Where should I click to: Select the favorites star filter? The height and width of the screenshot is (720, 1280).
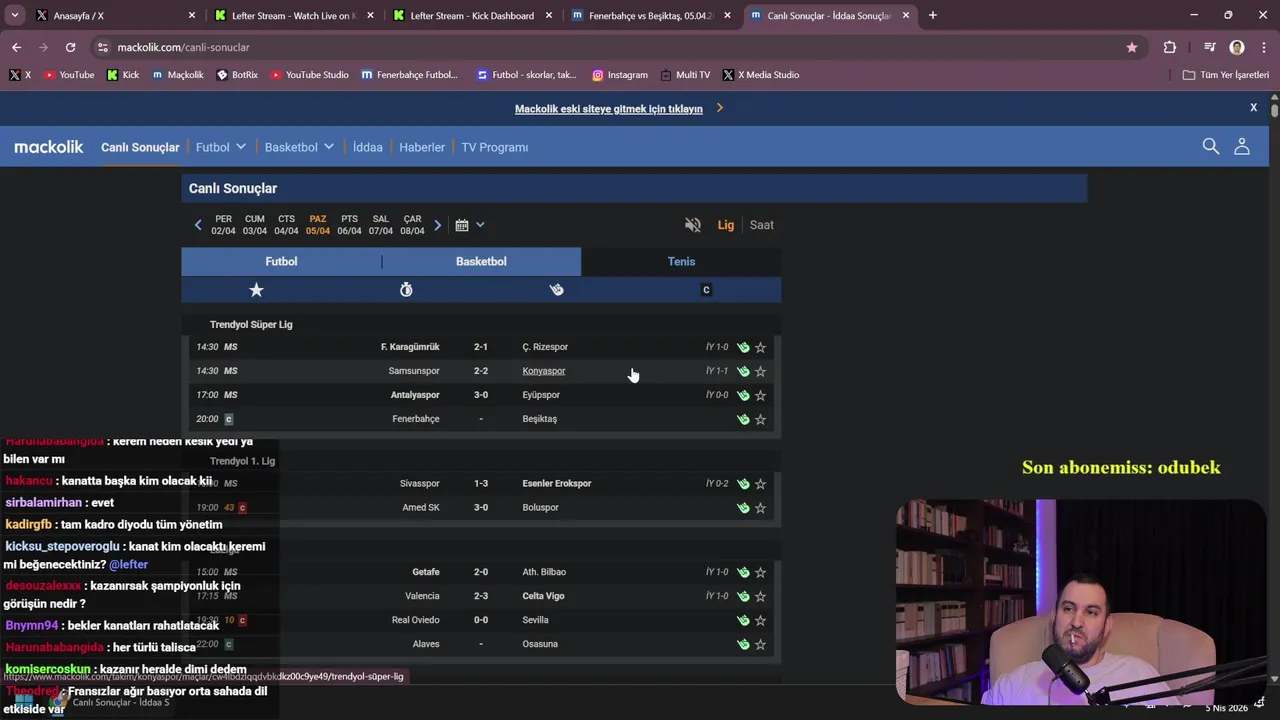256,290
